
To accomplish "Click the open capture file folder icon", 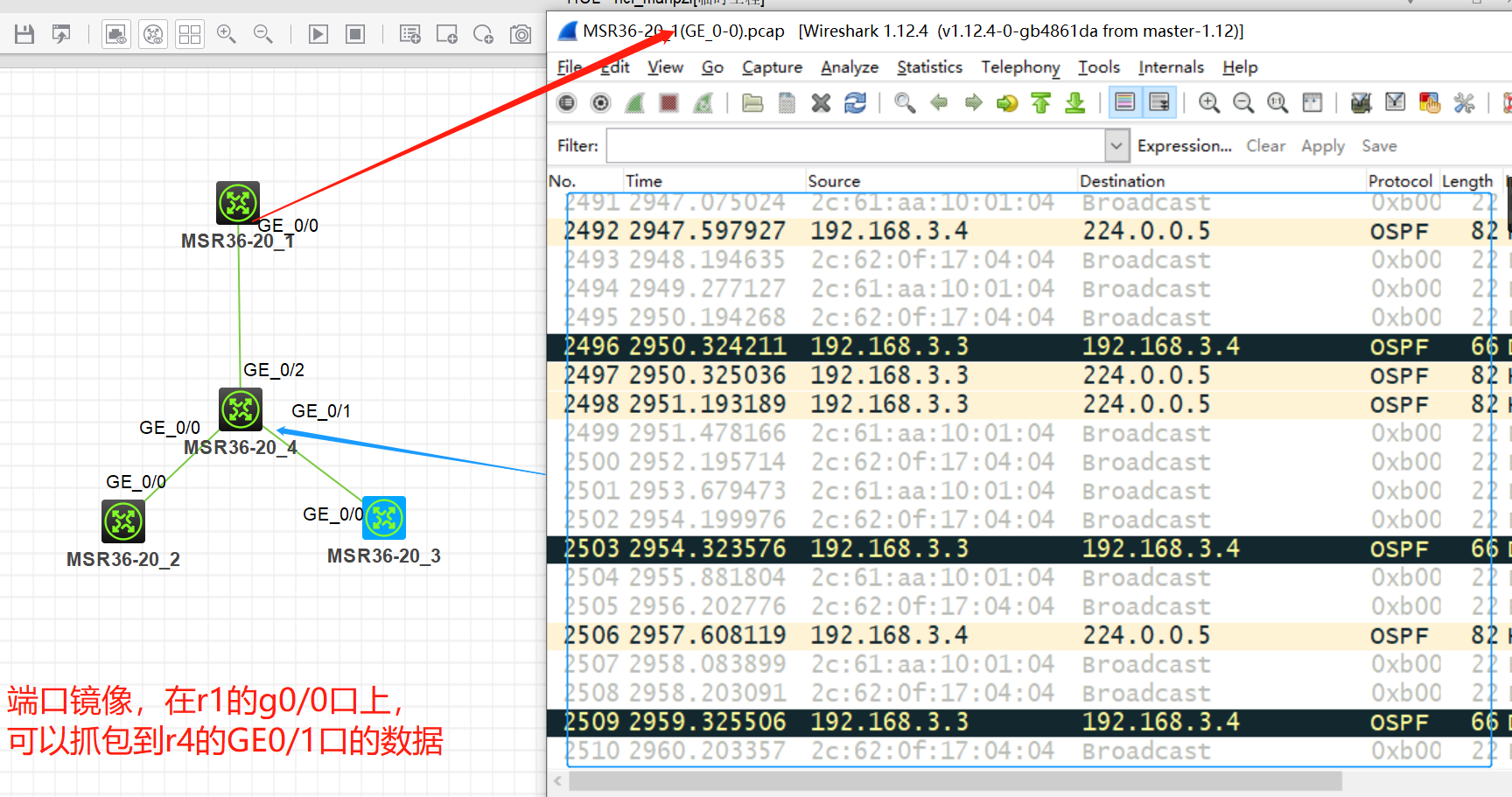I will (x=752, y=103).
